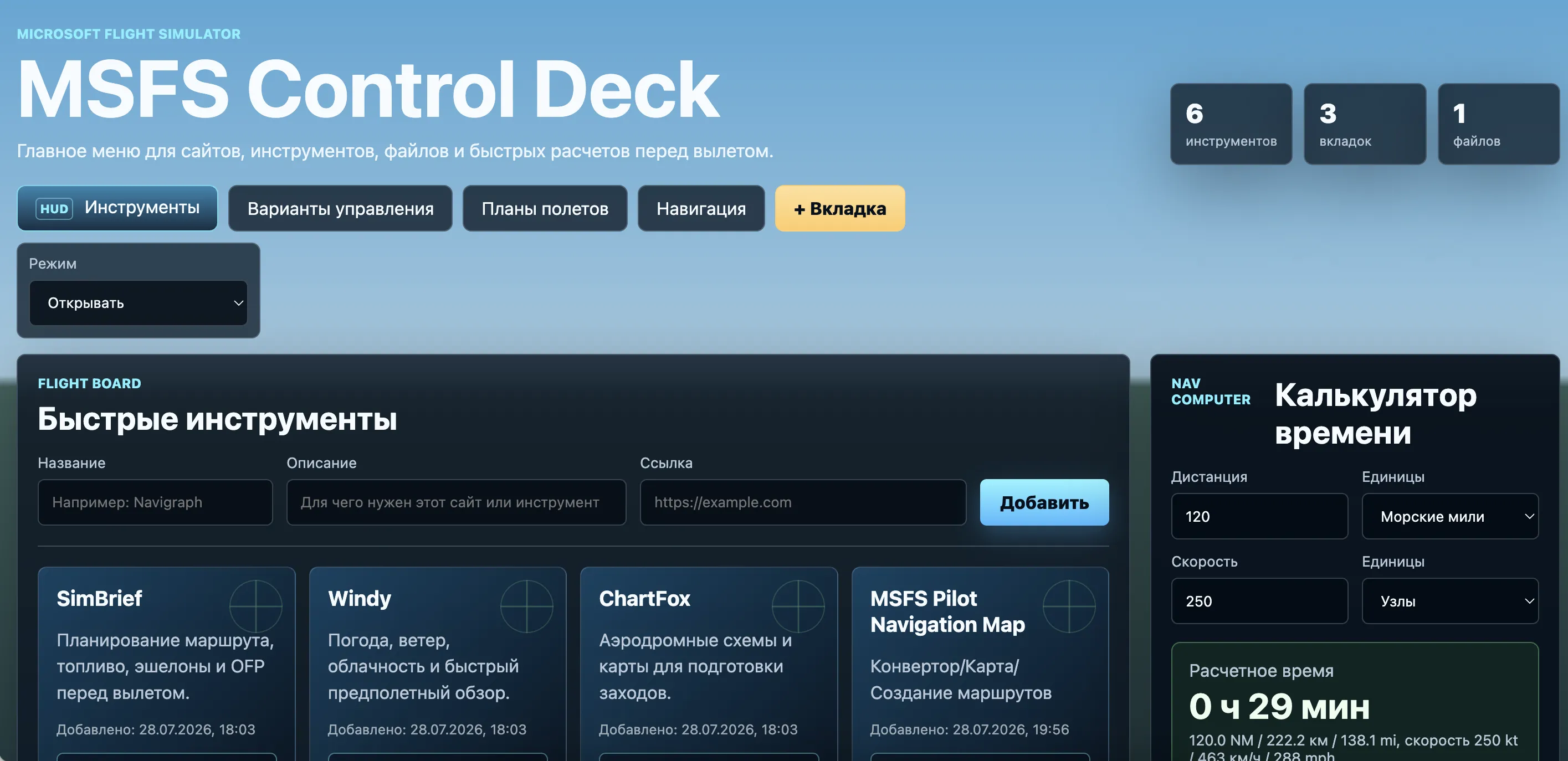This screenshot has width=1568, height=761.
Task: Add a new tab with + Вкладка
Action: pyautogui.click(x=839, y=208)
